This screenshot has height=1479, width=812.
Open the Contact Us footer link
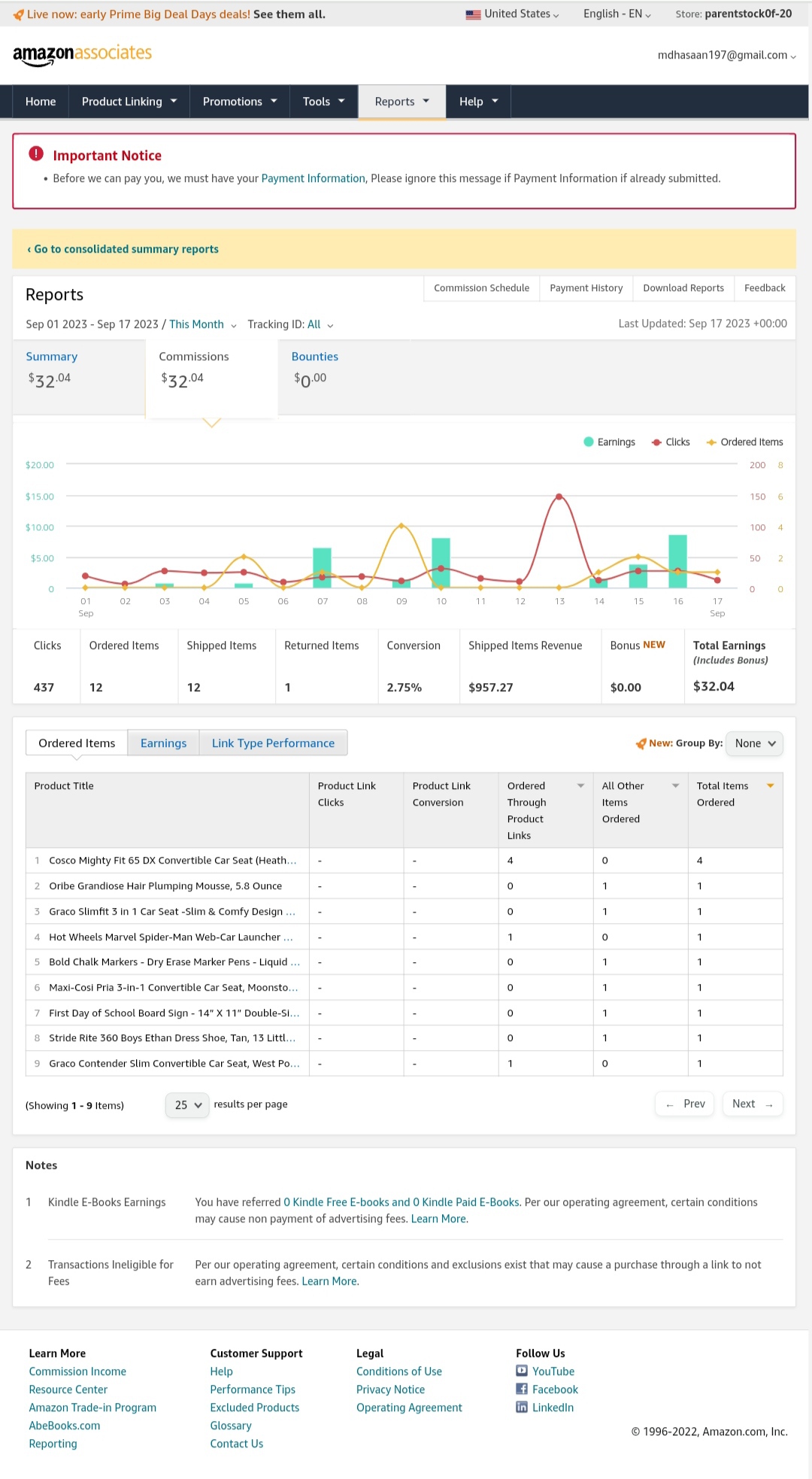237,1444
